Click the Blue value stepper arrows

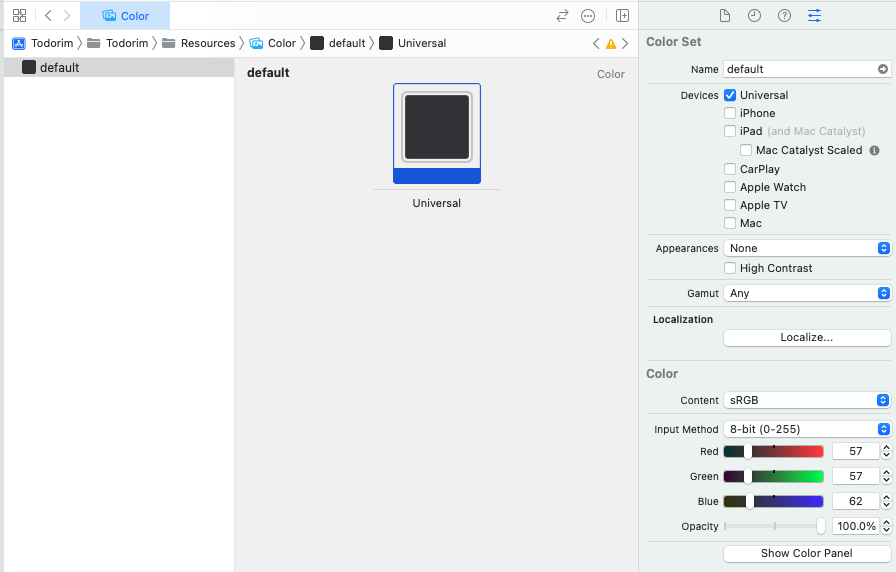[x=886, y=502]
